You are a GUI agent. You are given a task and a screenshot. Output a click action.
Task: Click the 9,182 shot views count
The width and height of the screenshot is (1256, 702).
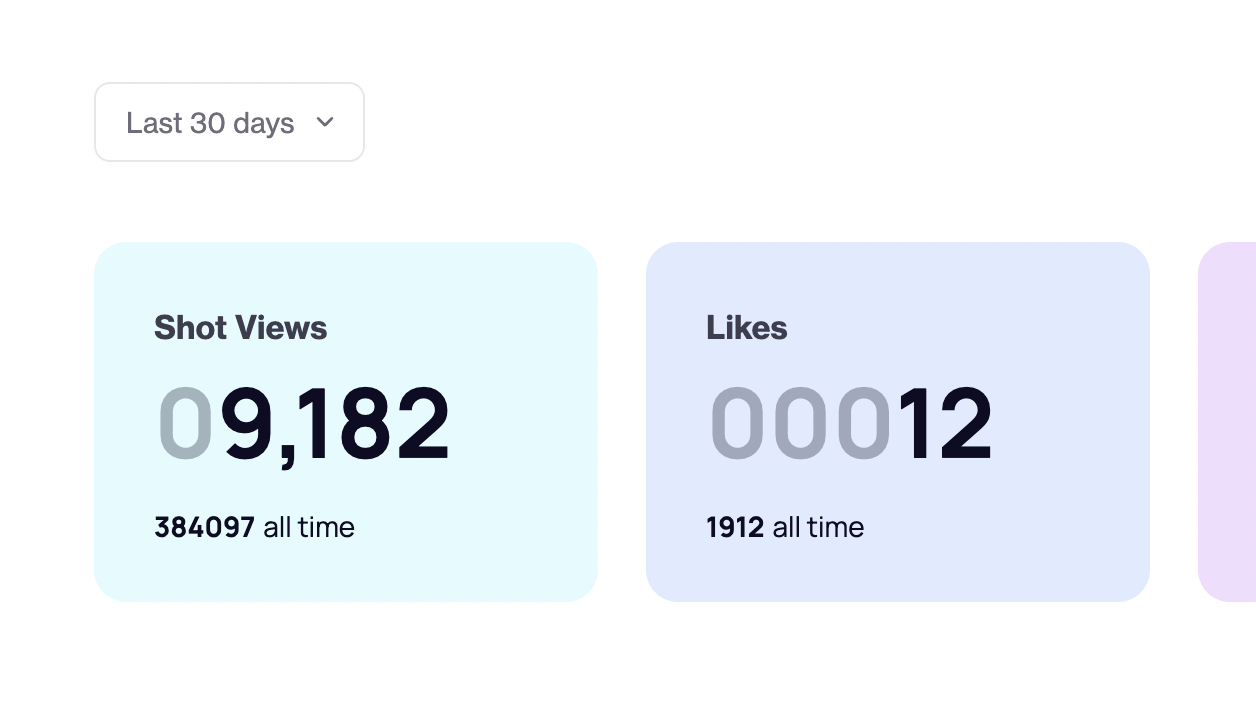click(x=336, y=424)
